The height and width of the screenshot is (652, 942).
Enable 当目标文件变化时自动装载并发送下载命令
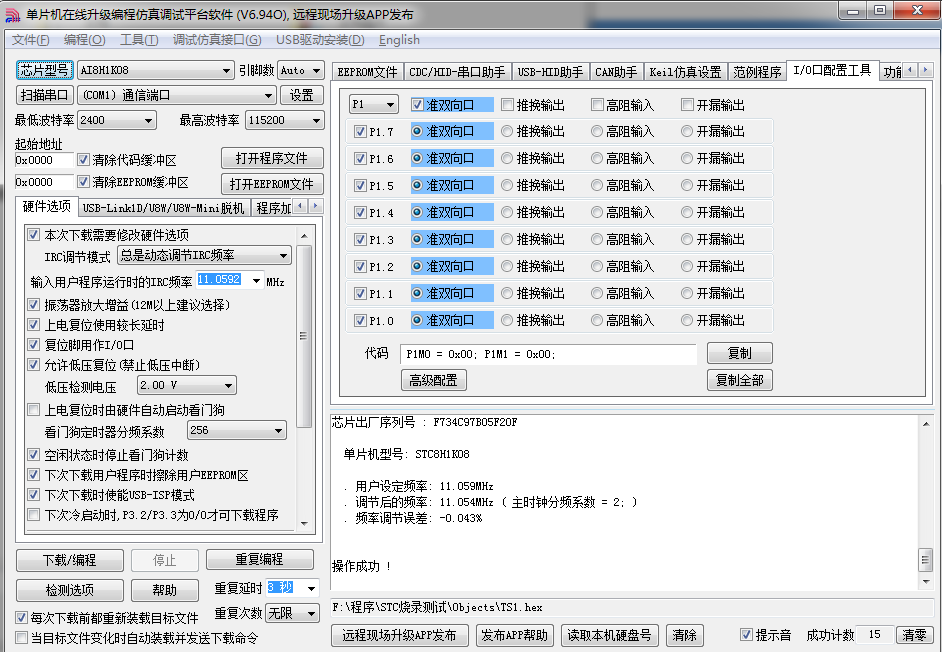point(22,638)
